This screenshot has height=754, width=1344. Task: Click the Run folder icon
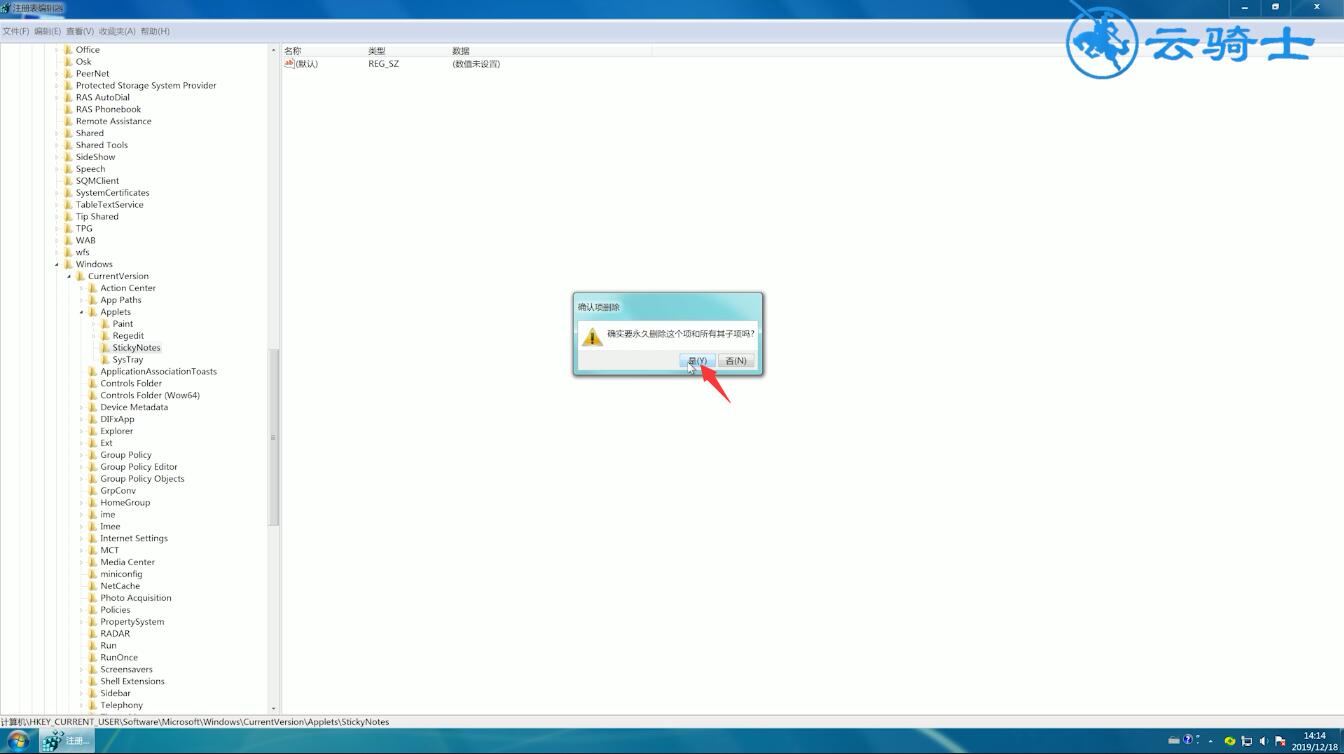click(93, 646)
